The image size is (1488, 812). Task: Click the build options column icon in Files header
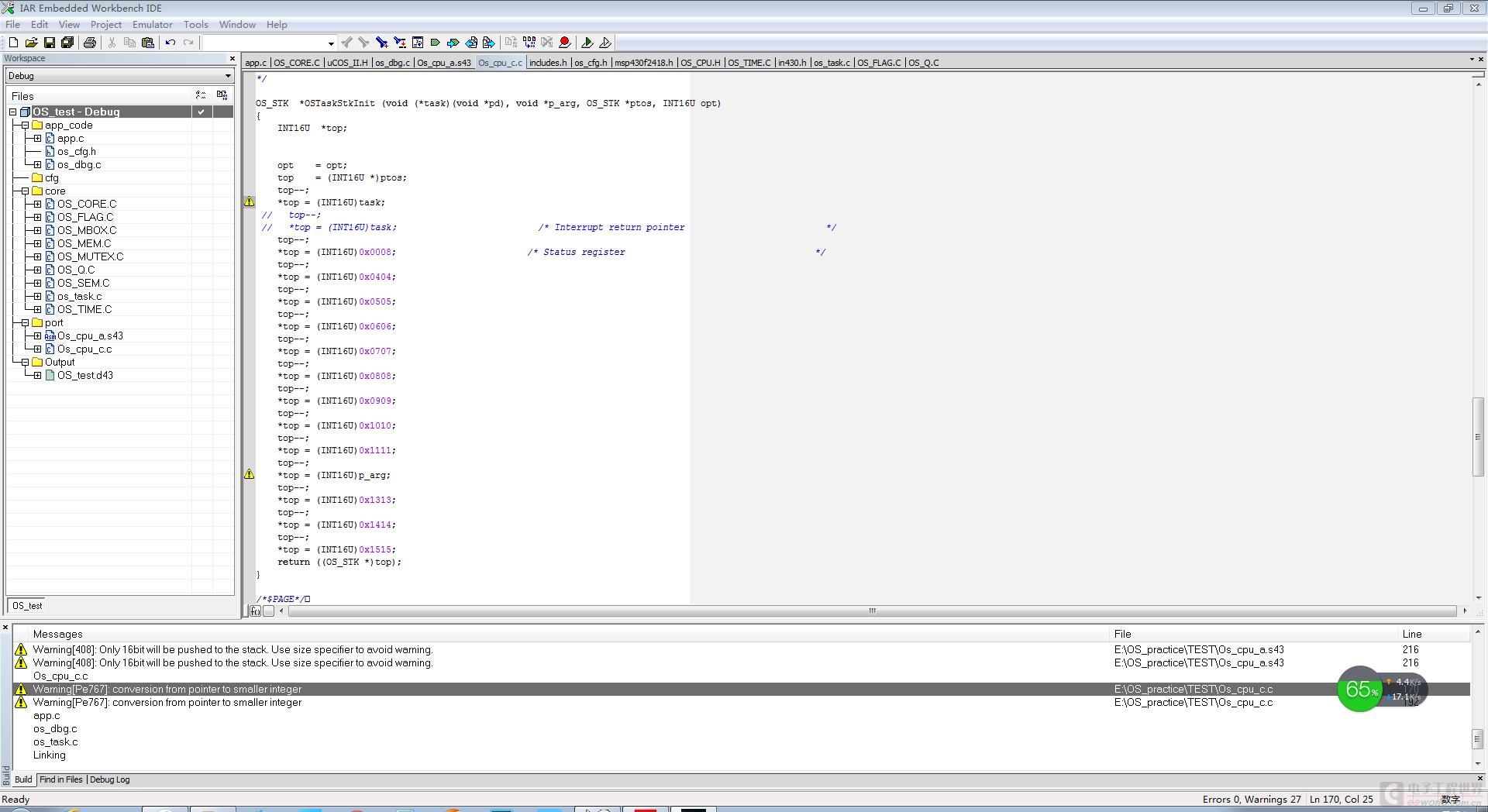(222, 95)
